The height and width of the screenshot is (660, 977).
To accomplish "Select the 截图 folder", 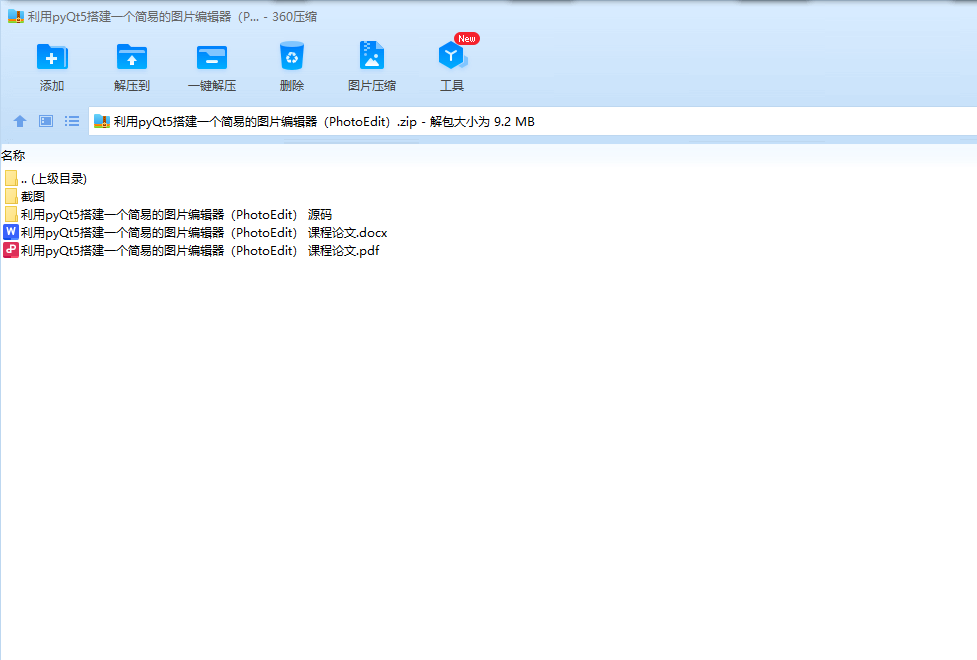I will coord(24,196).
